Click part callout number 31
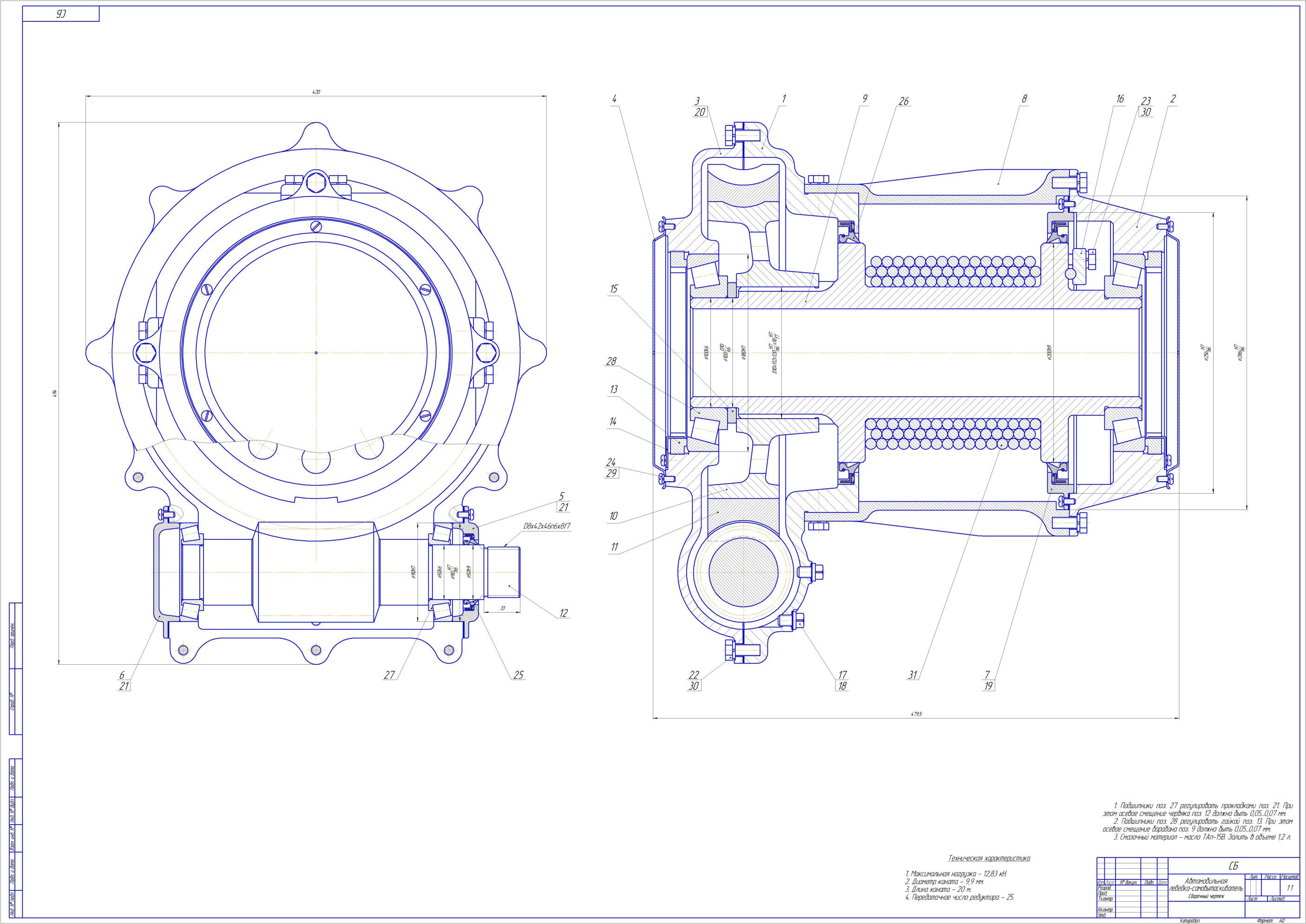The width and height of the screenshot is (1306, 924). (913, 675)
